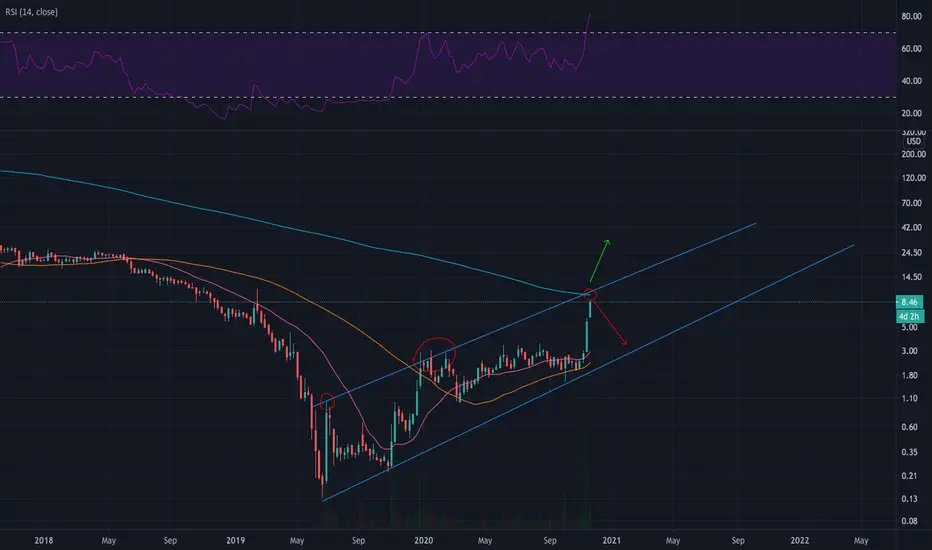
Task: Click the 60.00 level on RSI scale
Action: [x=911, y=49]
